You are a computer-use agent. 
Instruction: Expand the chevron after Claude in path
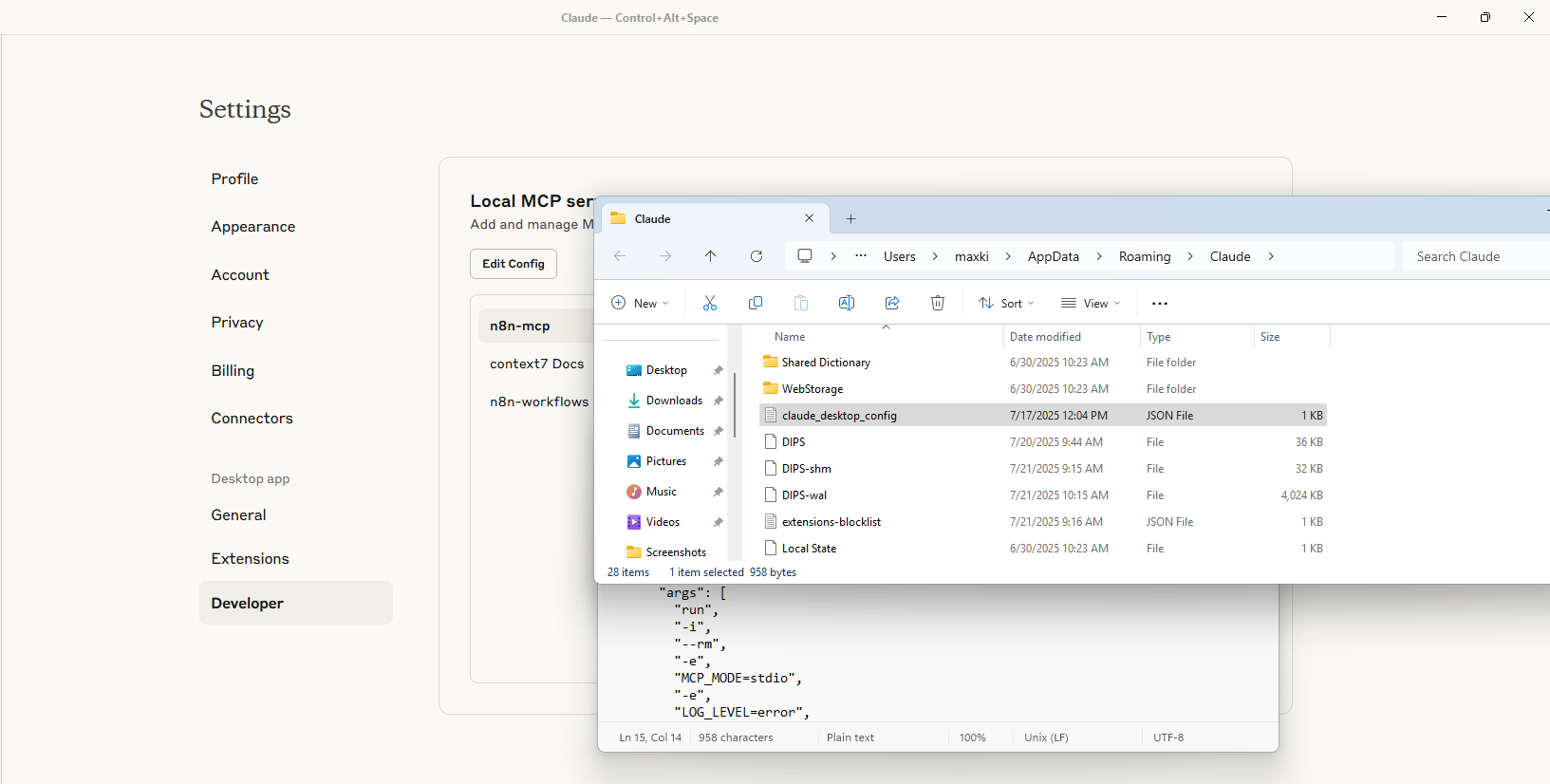click(1271, 256)
